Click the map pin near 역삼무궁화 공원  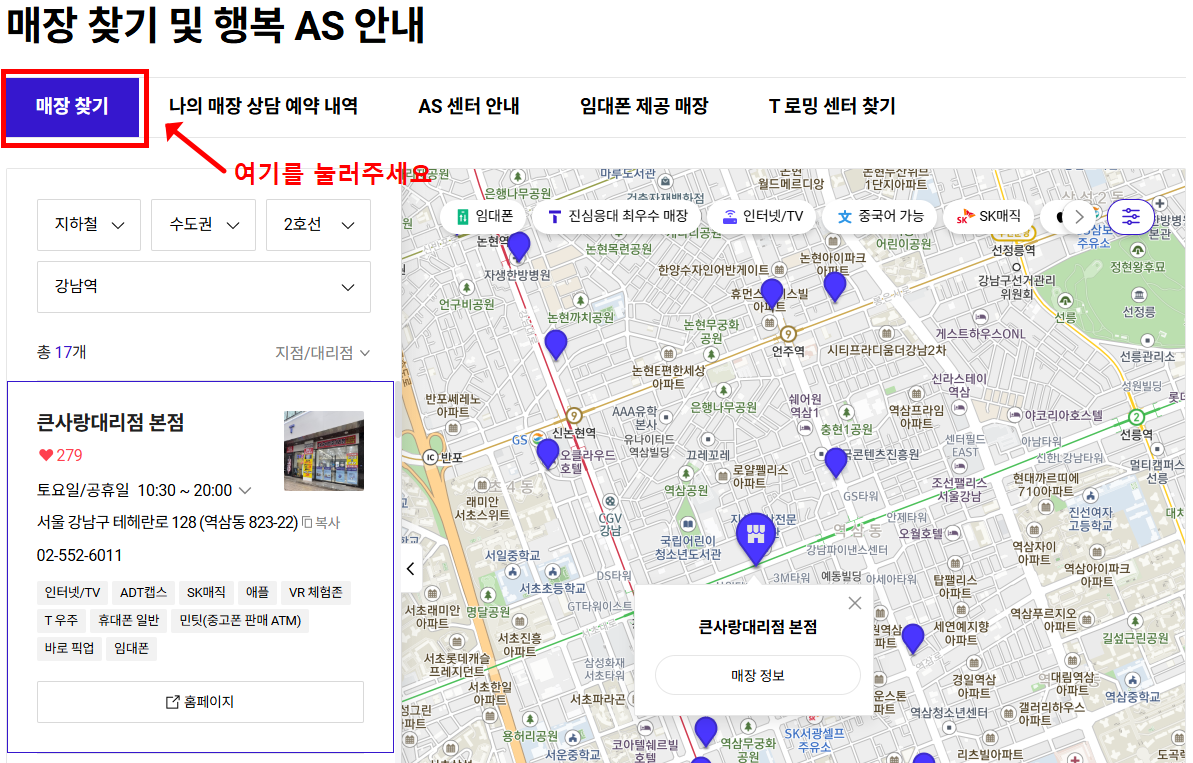tap(706, 730)
